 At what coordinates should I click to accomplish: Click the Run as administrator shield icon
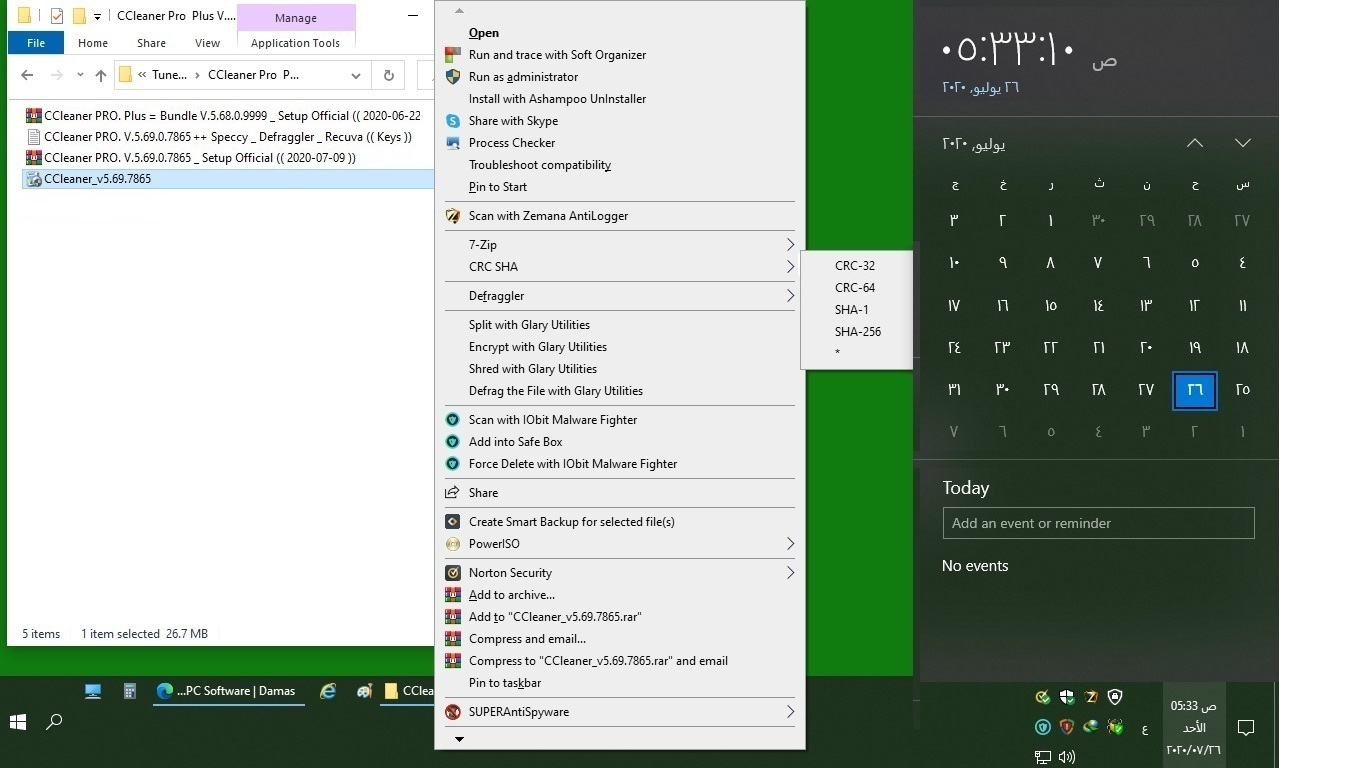(453, 77)
